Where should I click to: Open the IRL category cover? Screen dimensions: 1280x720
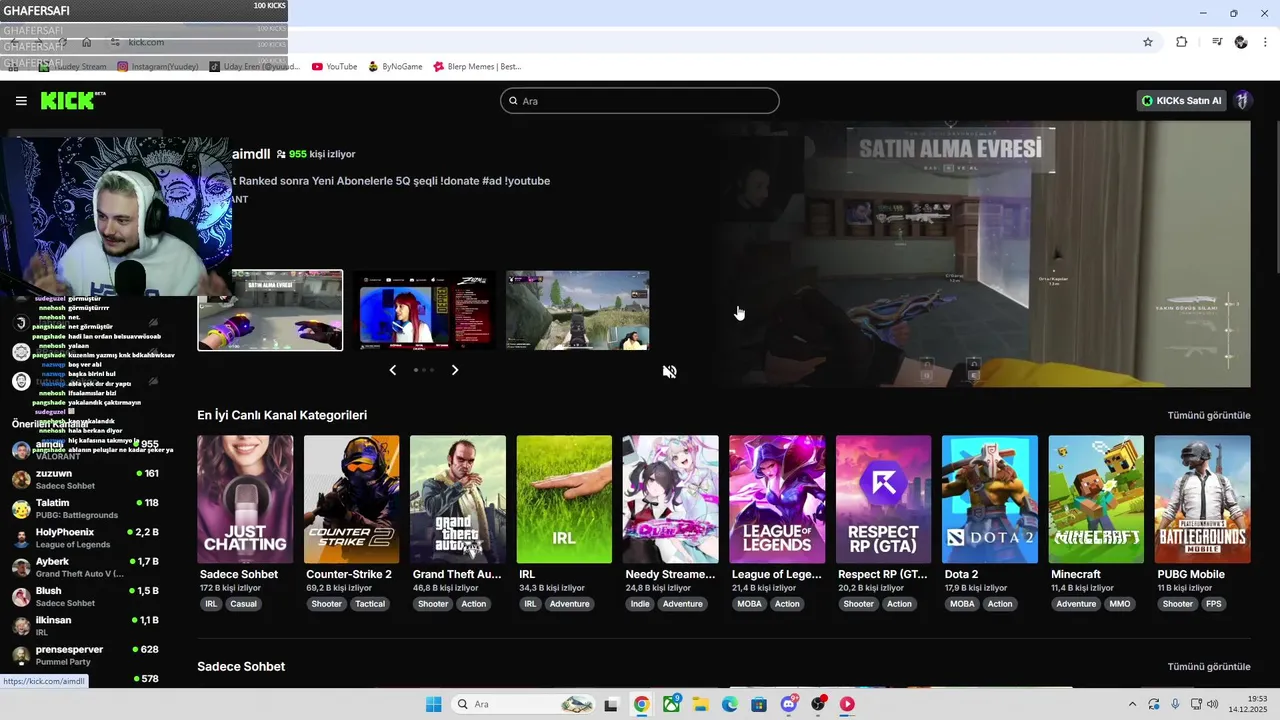pyautogui.click(x=564, y=499)
